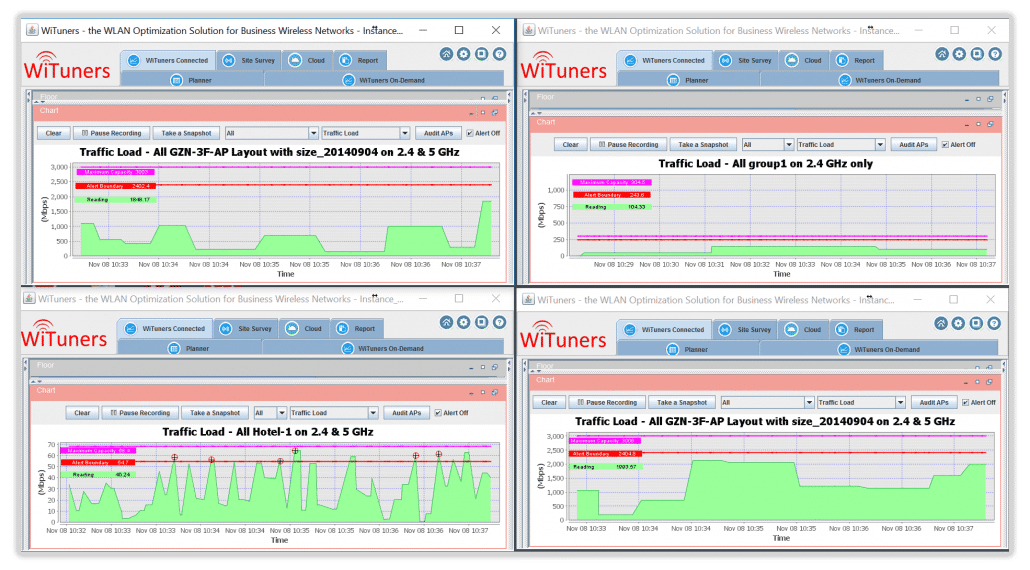Take a Snapshot in Hotel-1 window
Image resolution: width=1030 pixels, height=570 pixels.
pos(215,413)
